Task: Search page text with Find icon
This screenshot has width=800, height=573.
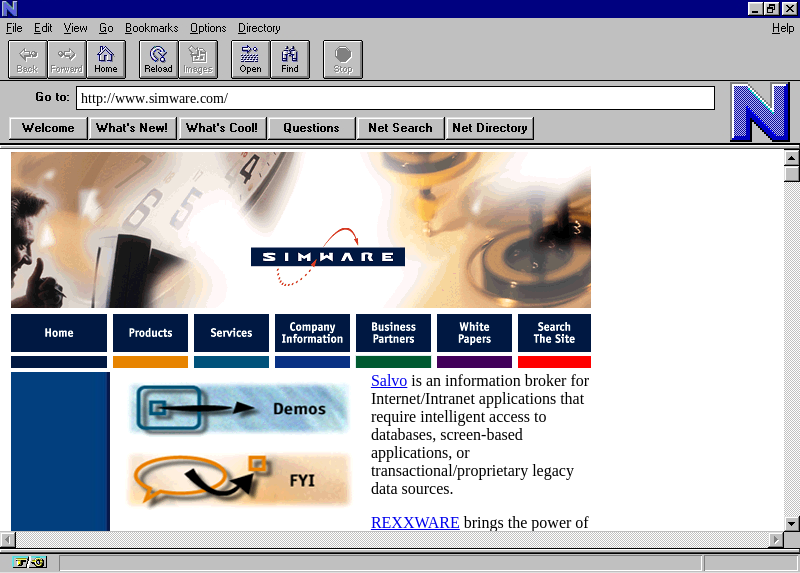Action: [290, 59]
